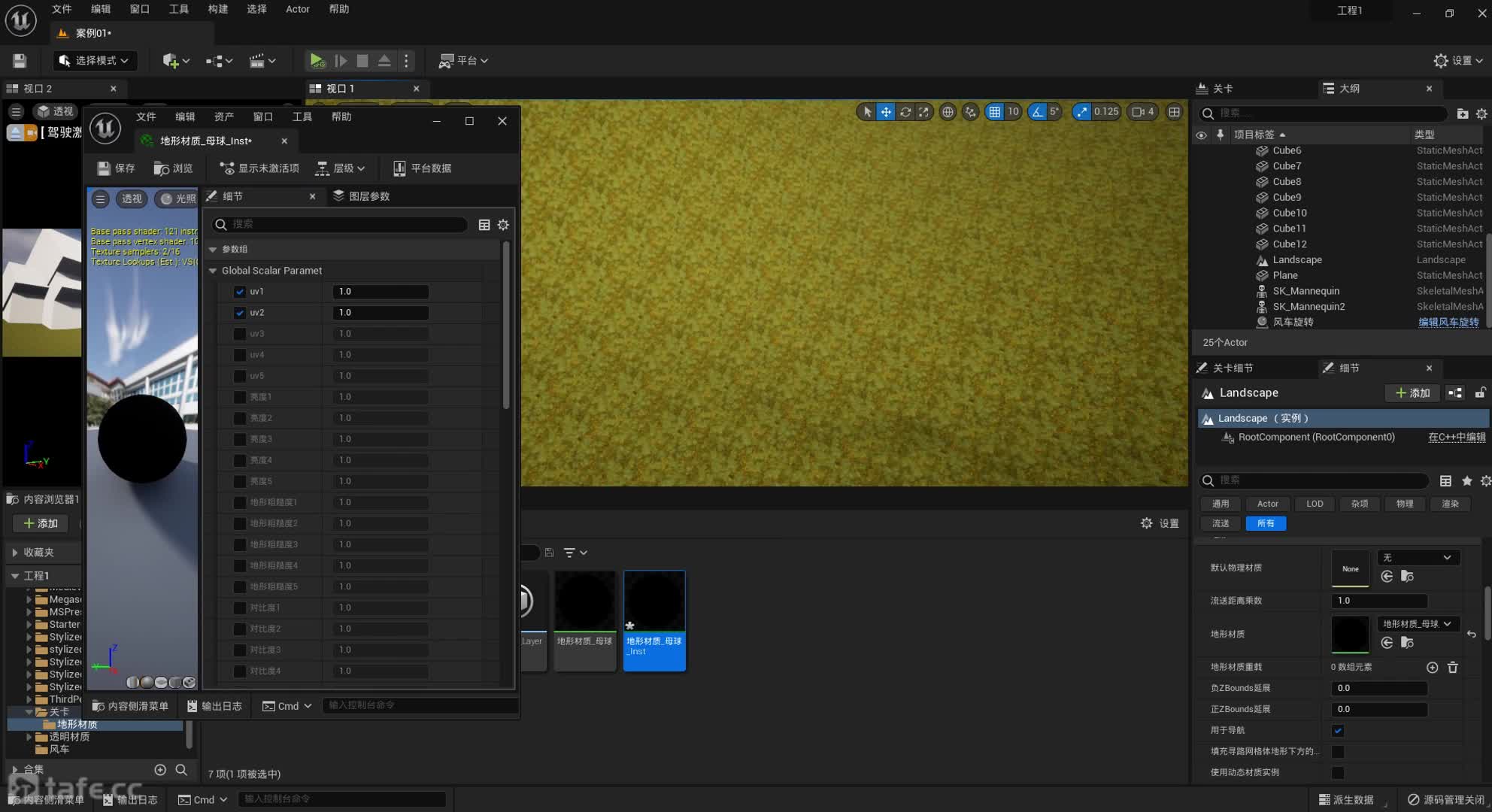The width and height of the screenshot is (1492, 812).
Task: Click the save level icon in main toolbar
Action: [20, 60]
